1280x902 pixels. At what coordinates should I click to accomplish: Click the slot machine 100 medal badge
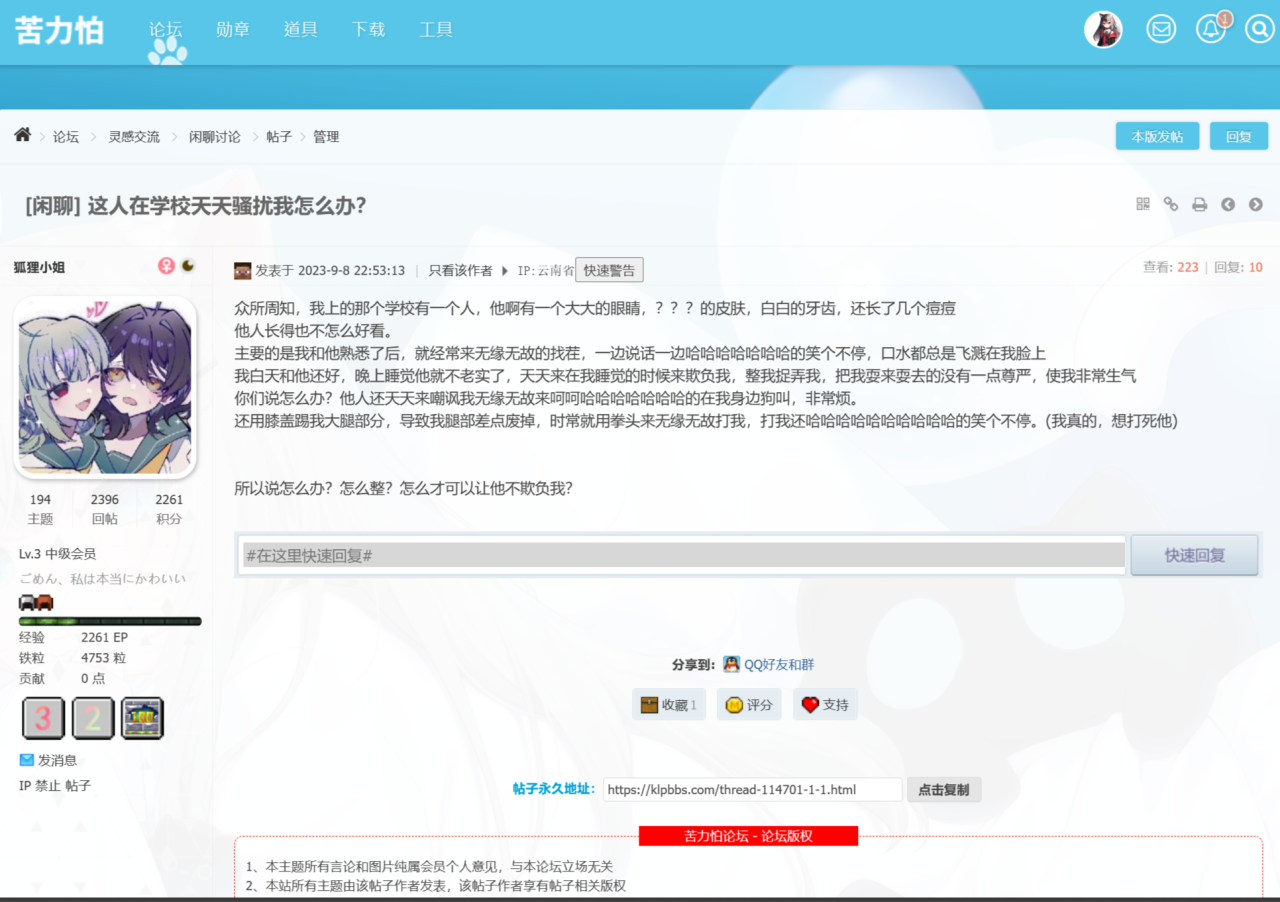click(x=142, y=718)
